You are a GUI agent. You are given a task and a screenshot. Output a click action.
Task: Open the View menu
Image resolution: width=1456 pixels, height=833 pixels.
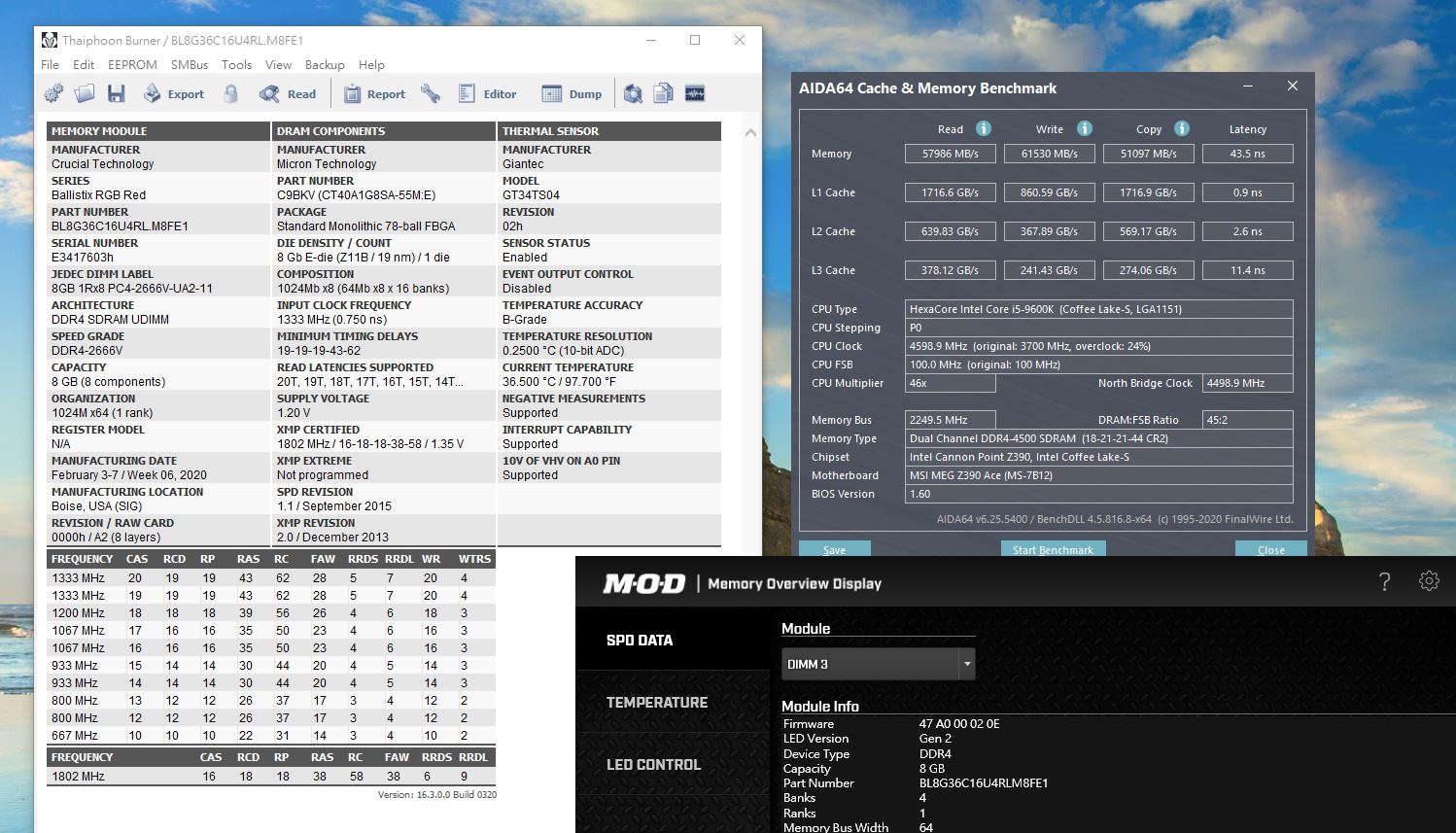pyautogui.click(x=278, y=65)
